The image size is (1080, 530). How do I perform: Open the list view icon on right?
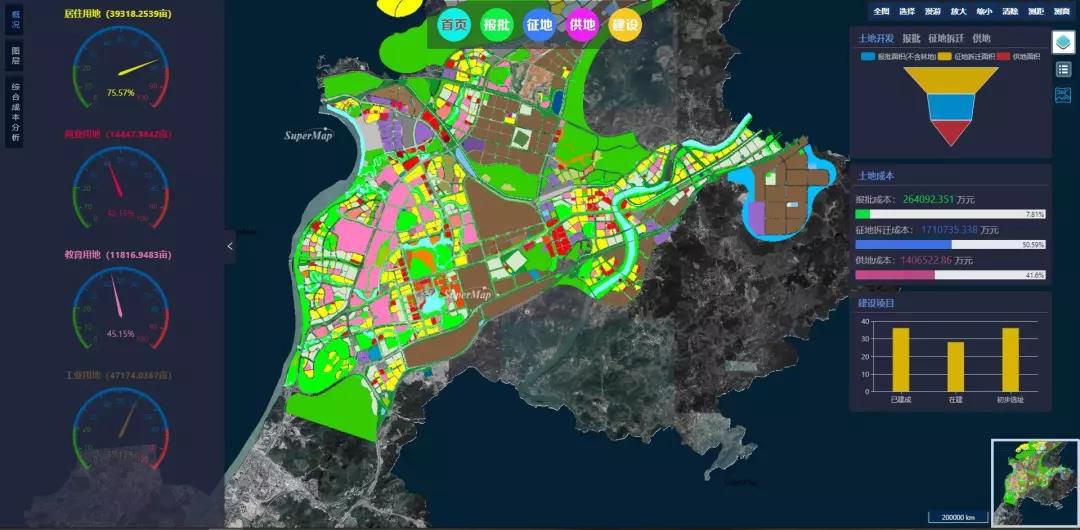pyautogui.click(x=1063, y=69)
